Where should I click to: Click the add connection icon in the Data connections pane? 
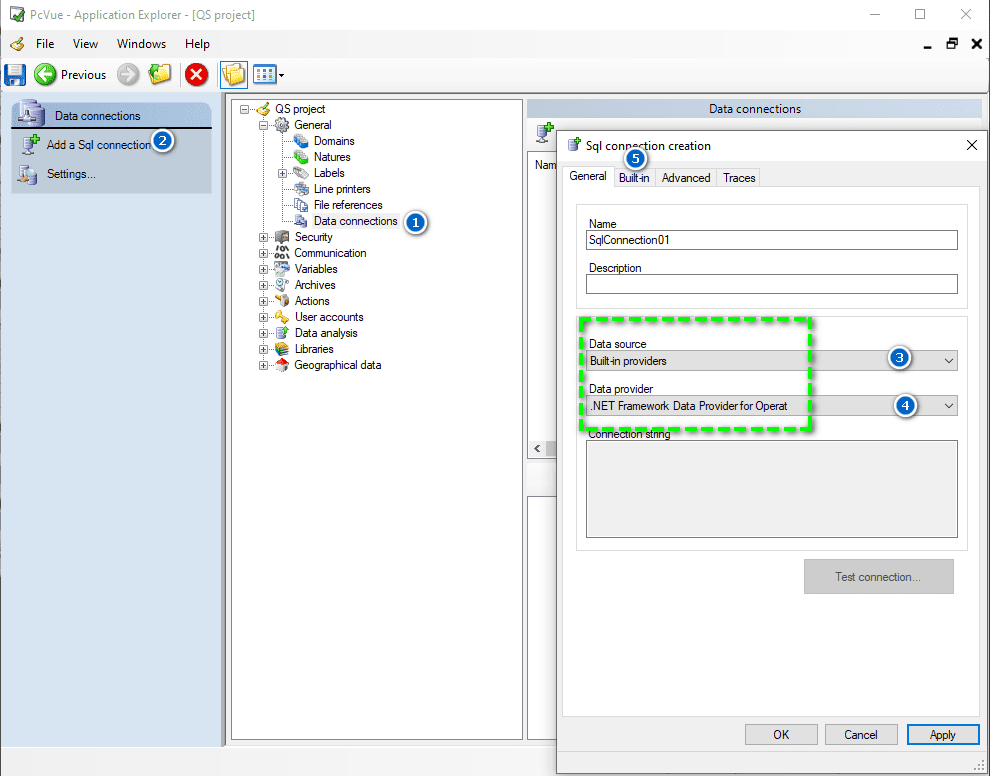[544, 132]
